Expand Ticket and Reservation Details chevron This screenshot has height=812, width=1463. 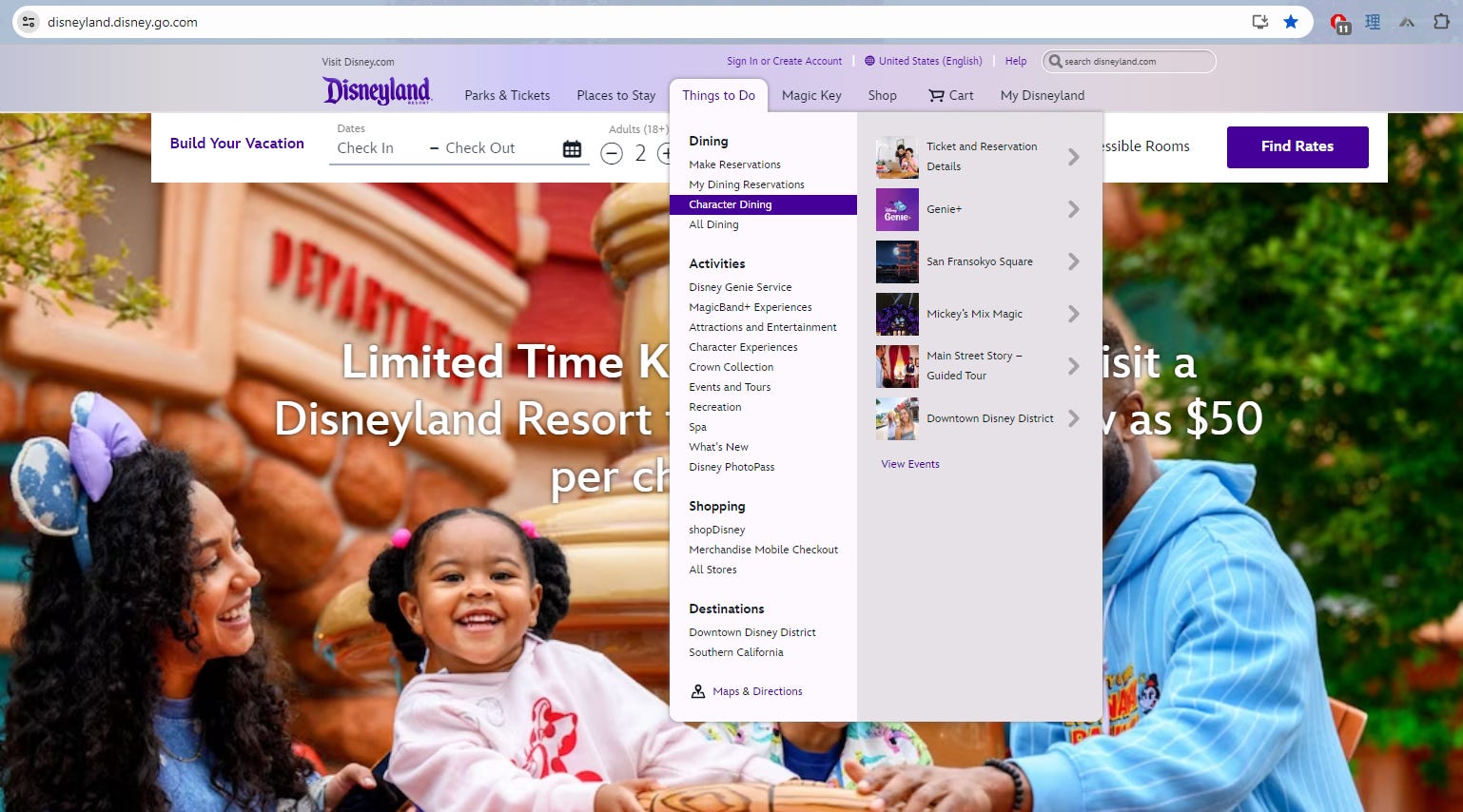click(x=1073, y=157)
